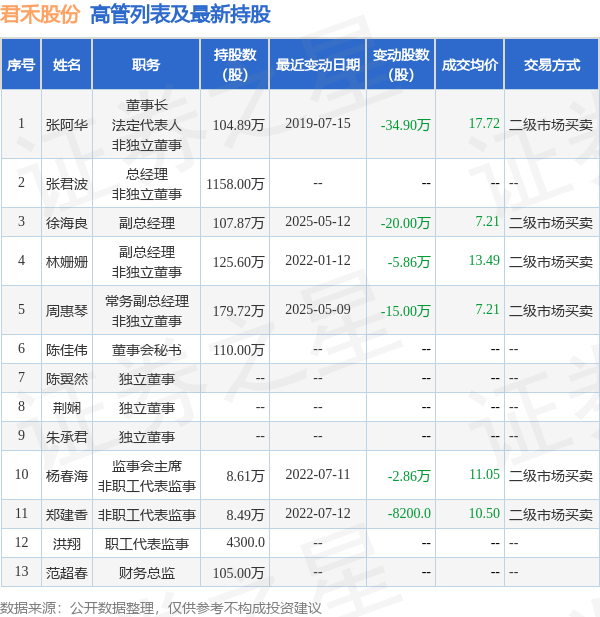The image size is (600, 617).
Task: Click 周惠琴's average price 7.21
Action: click(x=487, y=309)
